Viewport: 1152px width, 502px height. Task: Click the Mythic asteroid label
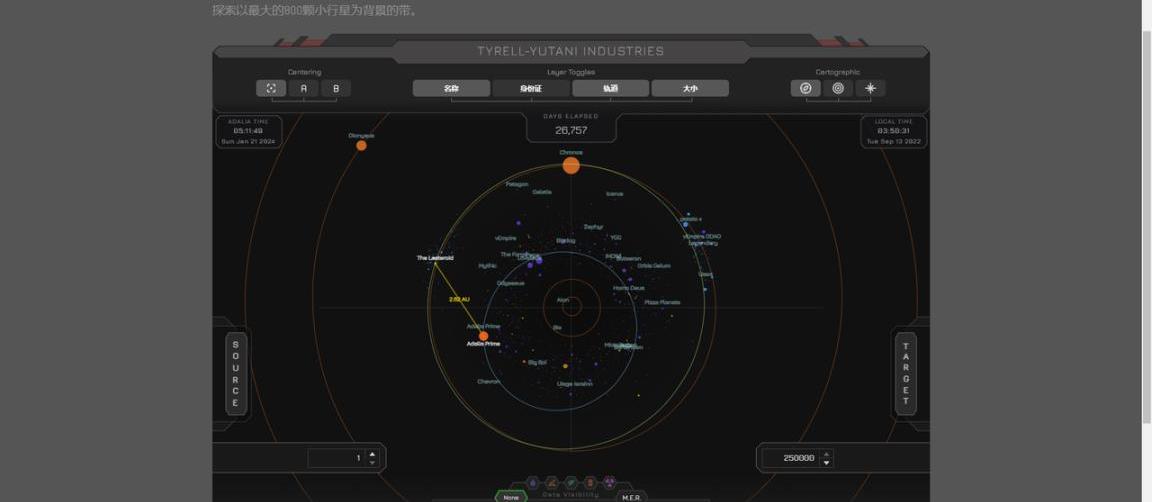pyautogui.click(x=488, y=266)
